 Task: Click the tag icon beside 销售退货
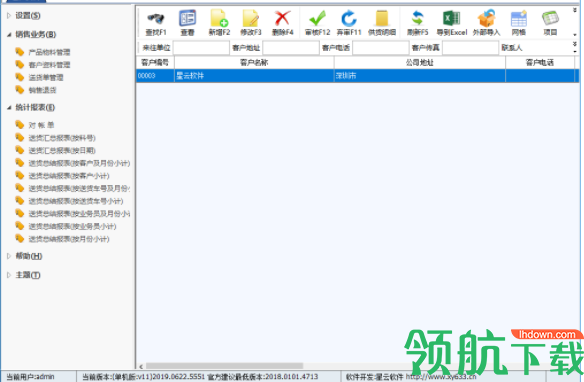pos(20,90)
